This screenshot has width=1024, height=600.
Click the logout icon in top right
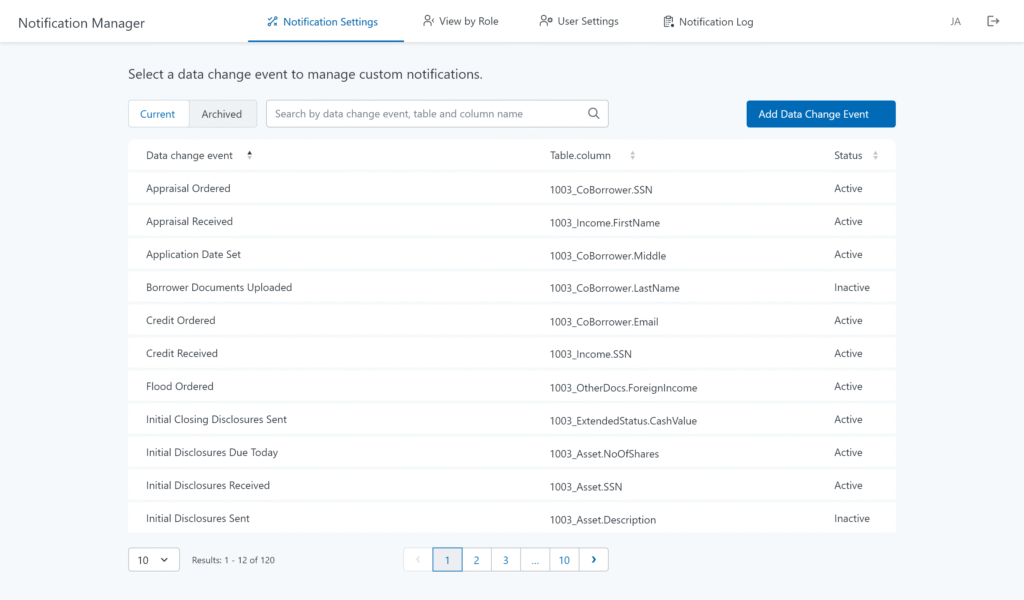pyautogui.click(x=993, y=21)
